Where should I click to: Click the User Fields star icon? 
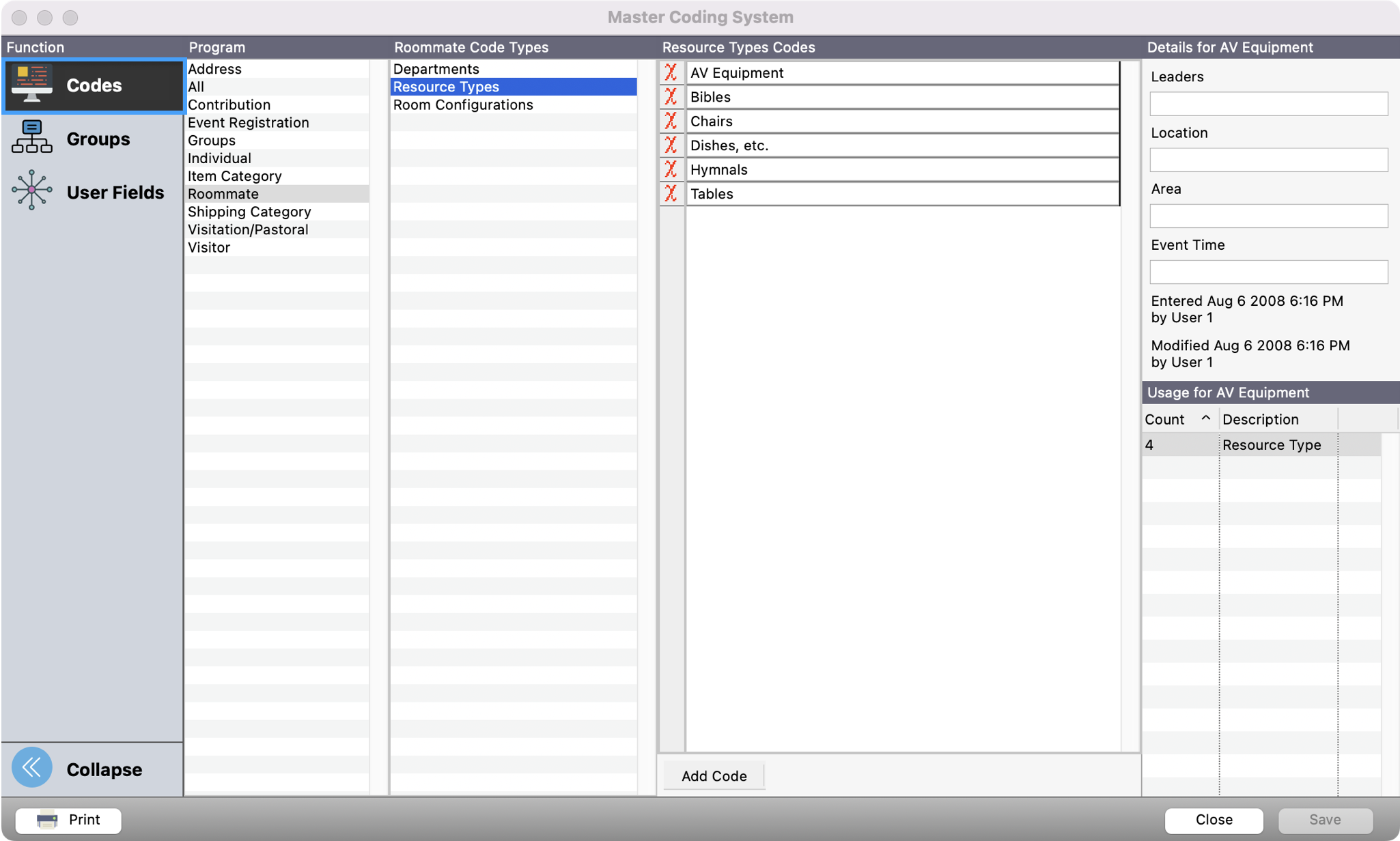pyautogui.click(x=31, y=190)
